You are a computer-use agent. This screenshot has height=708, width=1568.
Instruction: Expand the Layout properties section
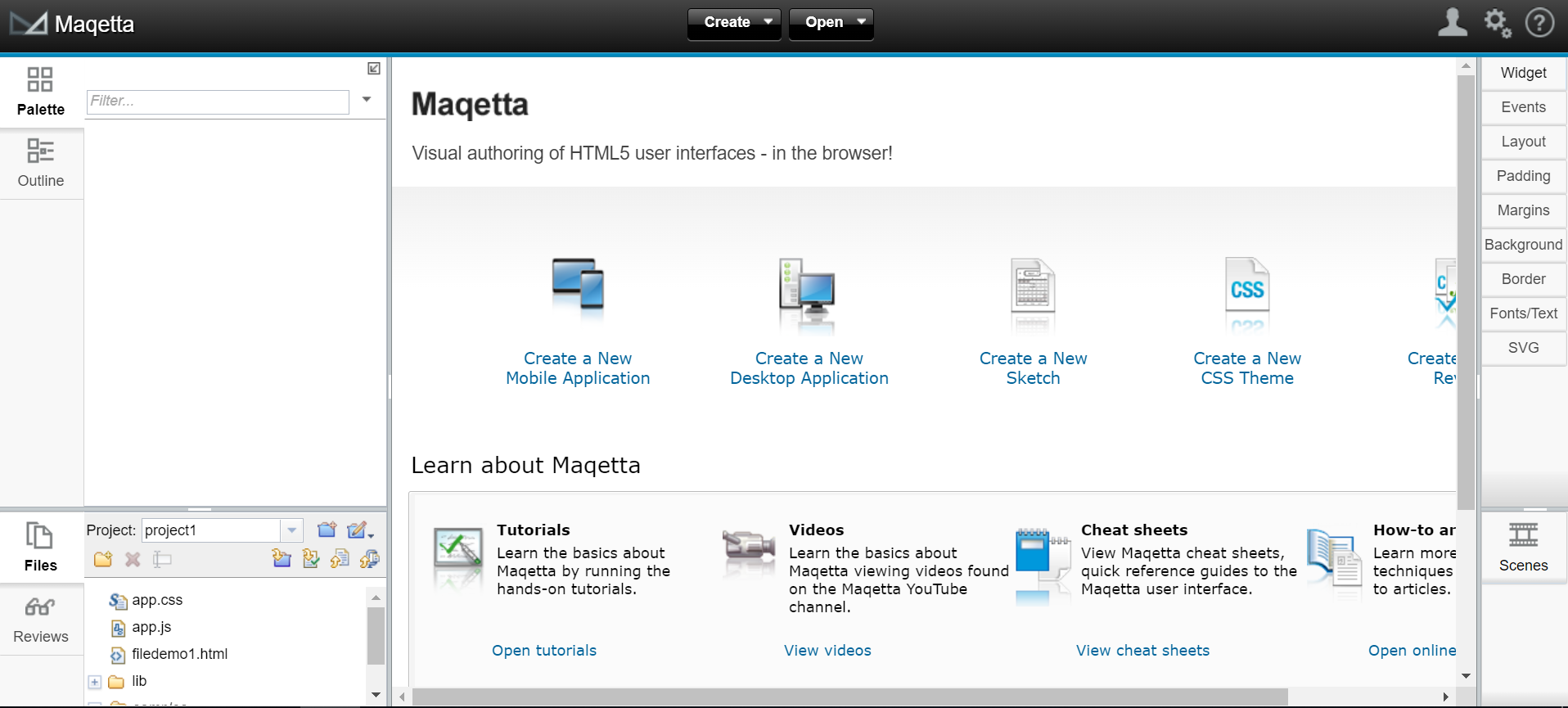(1523, 142)
